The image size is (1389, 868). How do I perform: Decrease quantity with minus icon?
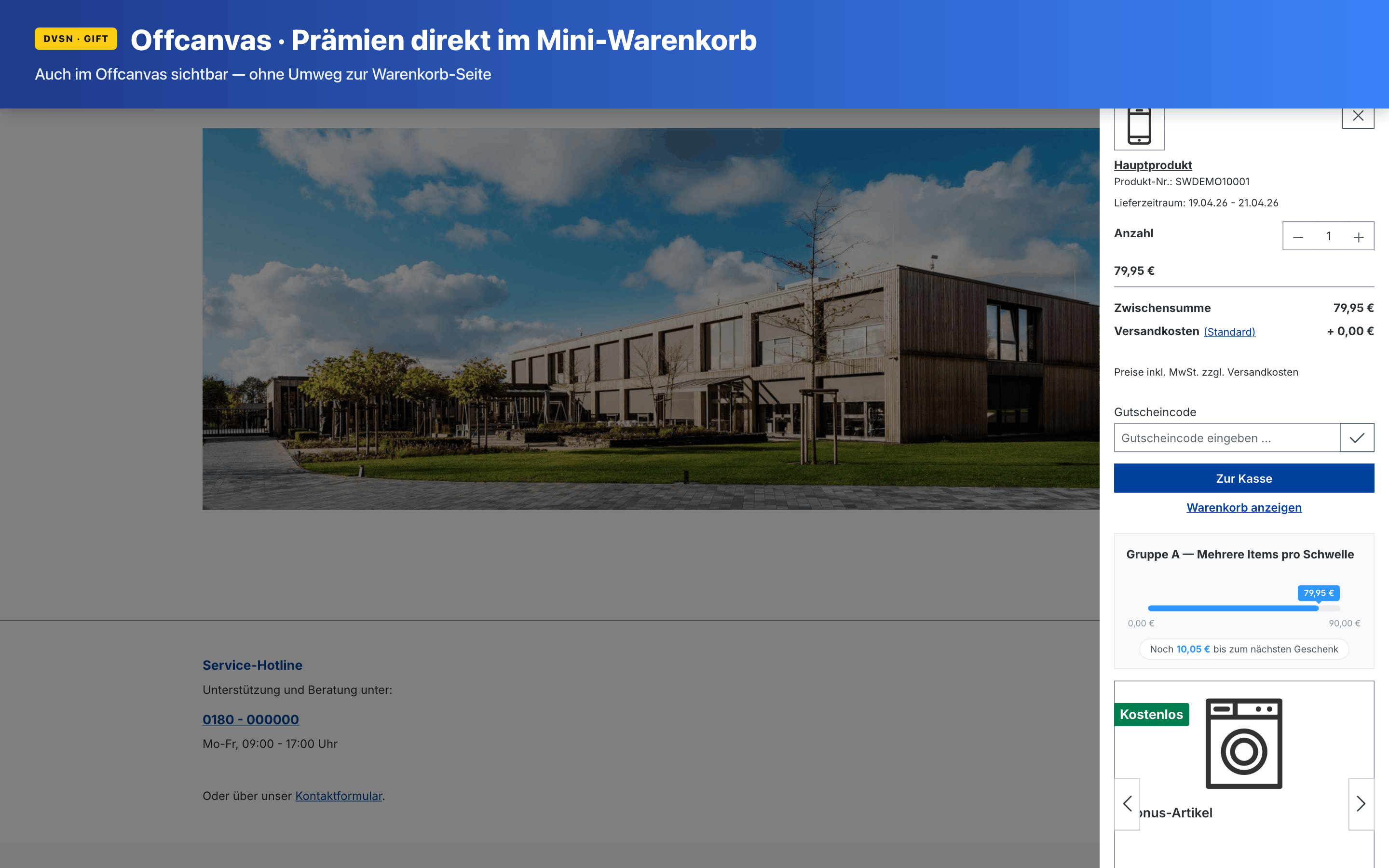click(x=1298, y=236)
